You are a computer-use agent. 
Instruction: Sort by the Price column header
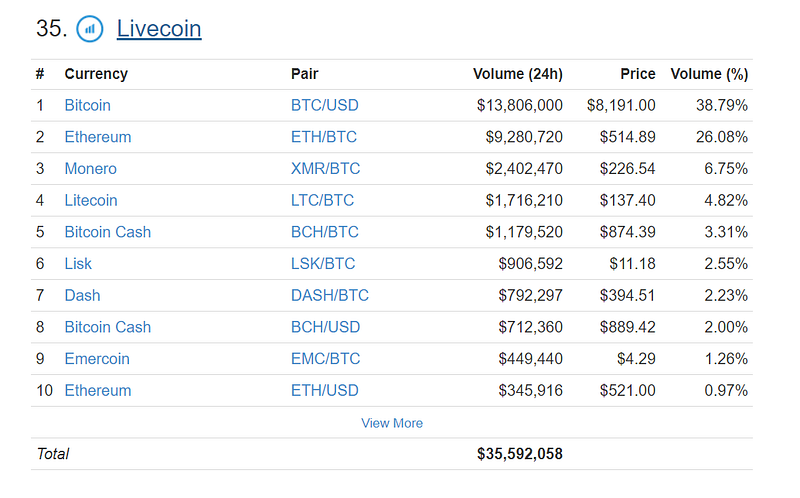637,74
